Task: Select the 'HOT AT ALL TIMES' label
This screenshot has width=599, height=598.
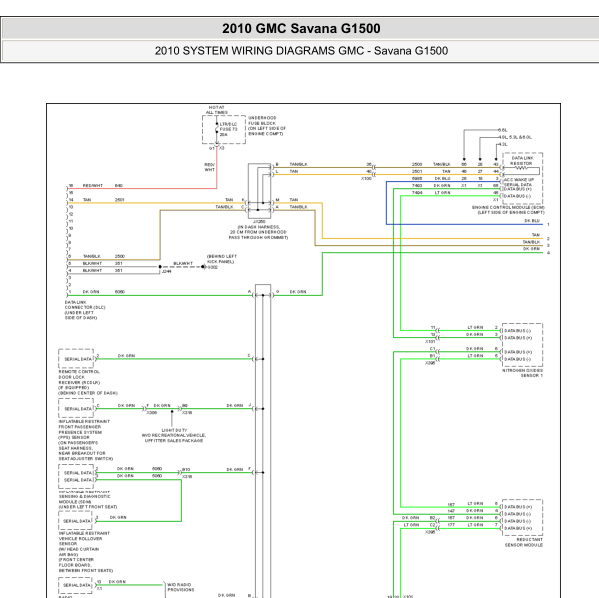Action: click(x=217, y=110)
